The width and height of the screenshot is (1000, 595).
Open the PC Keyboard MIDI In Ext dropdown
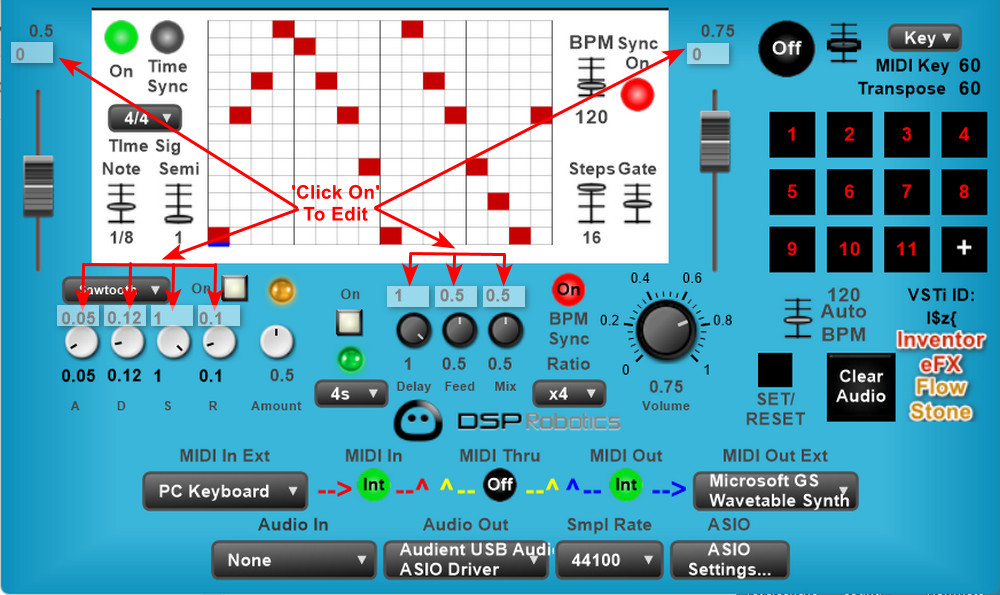coord(224,491)
